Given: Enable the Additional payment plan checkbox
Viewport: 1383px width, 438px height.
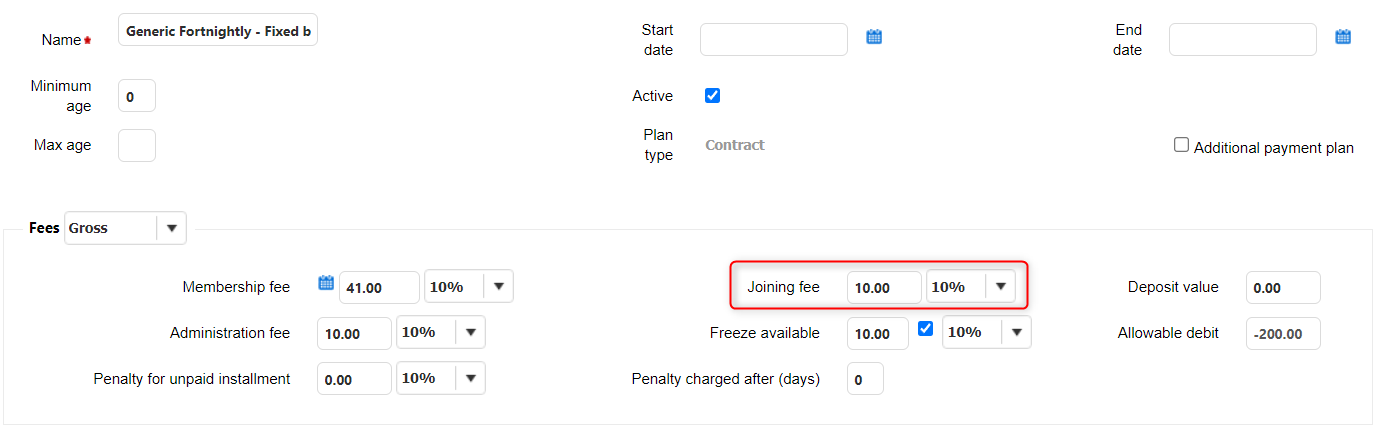Looking at the screenshot, I should tap(1181, 146).
